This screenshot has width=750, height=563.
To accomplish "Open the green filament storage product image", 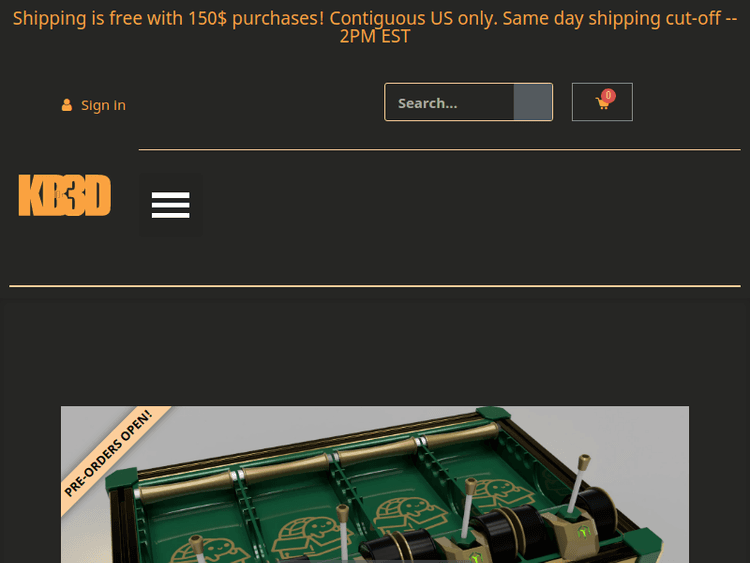I will (375, 484).
